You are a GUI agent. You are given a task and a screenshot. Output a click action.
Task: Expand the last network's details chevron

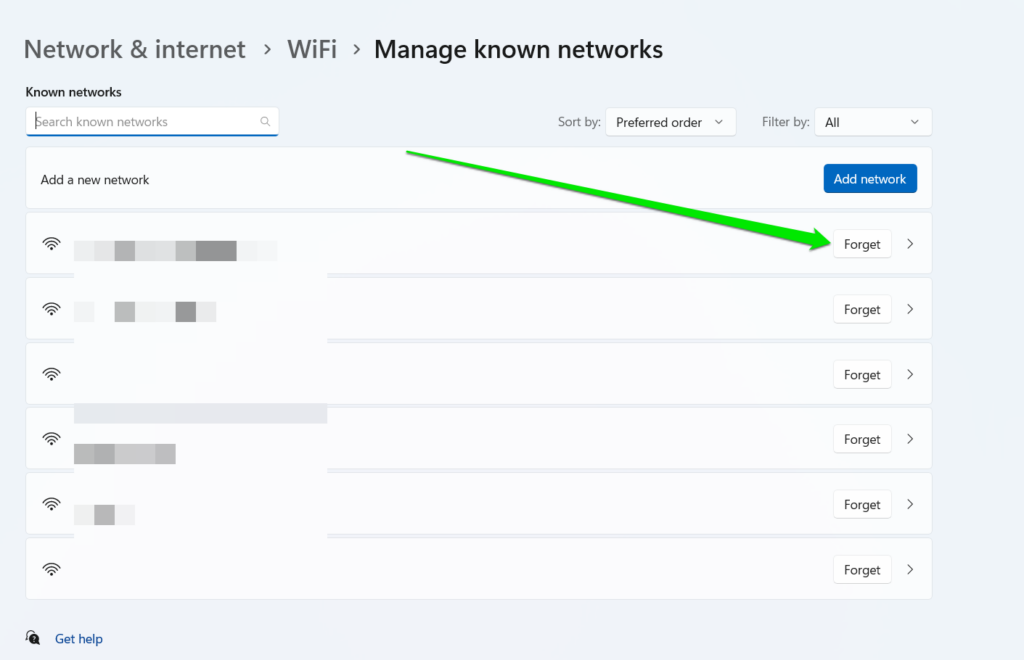pos(910,570)
